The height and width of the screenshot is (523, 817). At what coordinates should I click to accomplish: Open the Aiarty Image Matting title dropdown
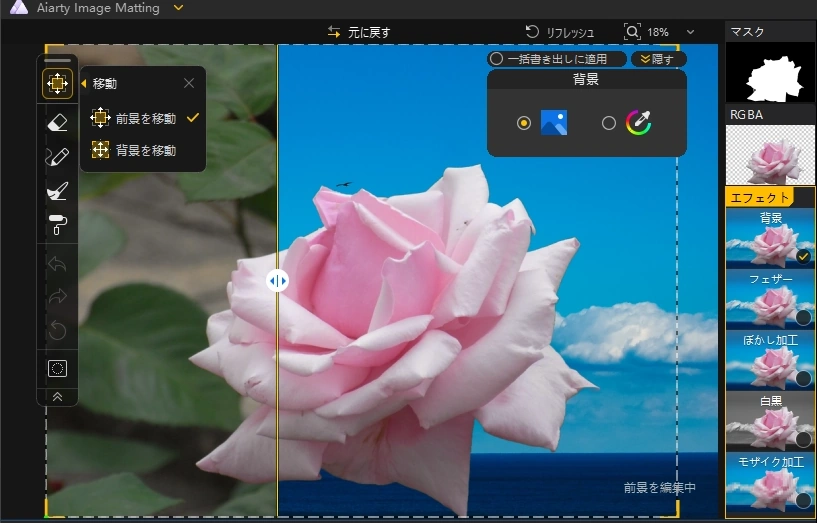[178, 8]
